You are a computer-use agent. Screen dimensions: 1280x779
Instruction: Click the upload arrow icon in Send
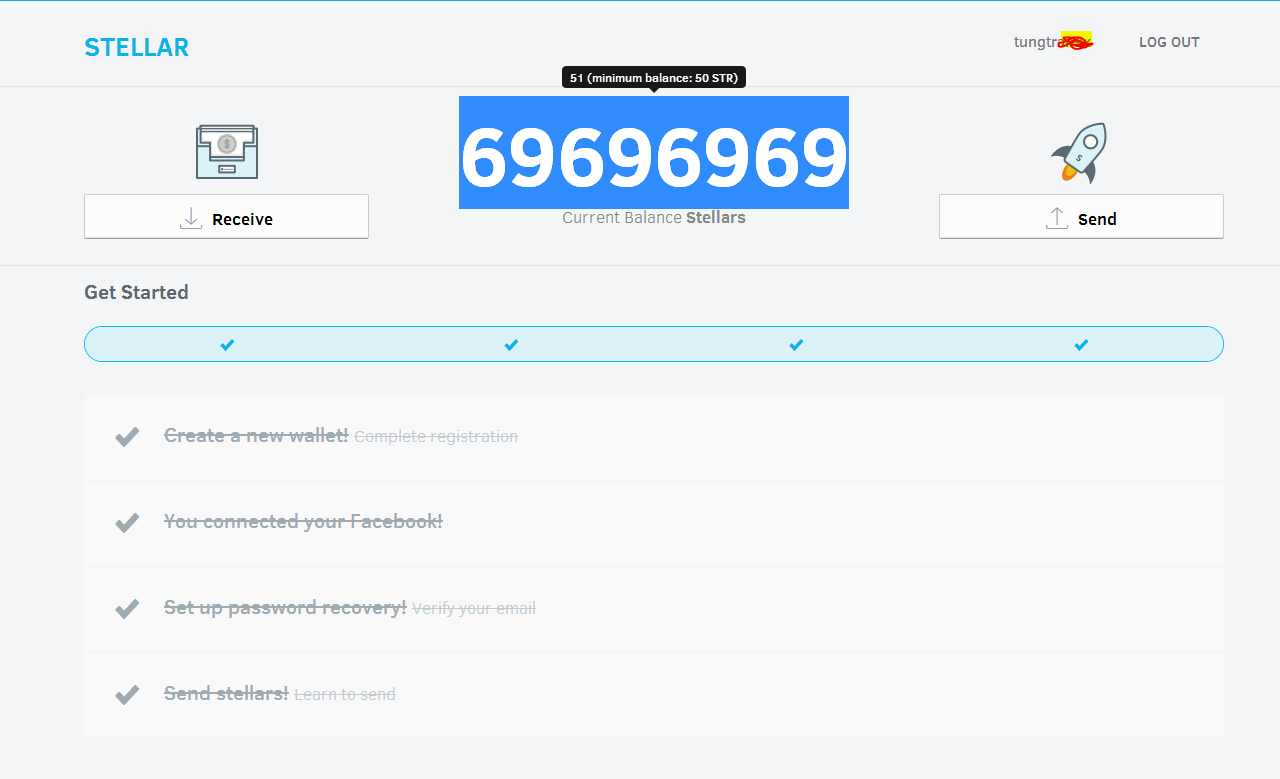[x=1057, y=218]
